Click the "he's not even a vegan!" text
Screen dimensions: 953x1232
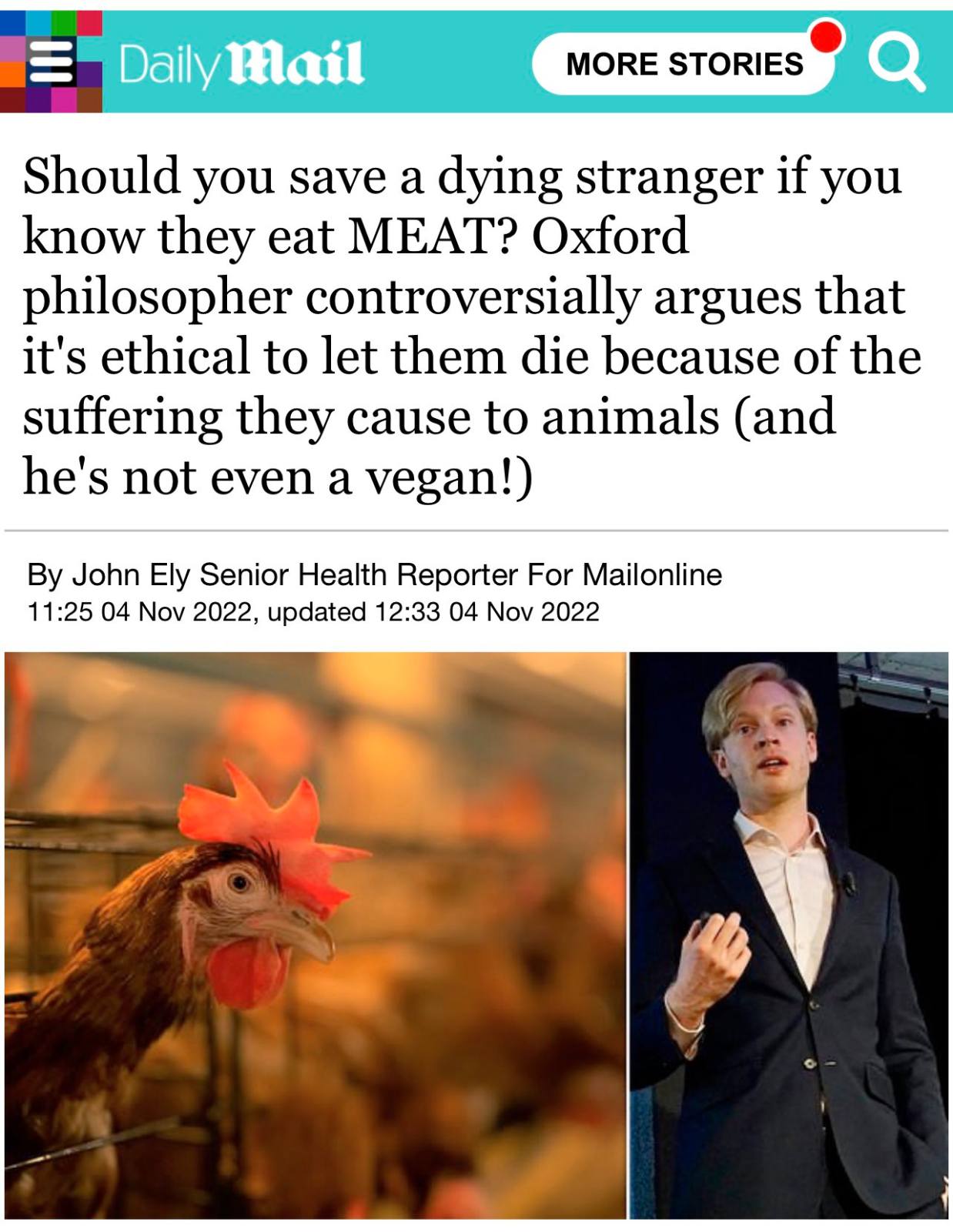pyautogui.click(x=277, y=477)
